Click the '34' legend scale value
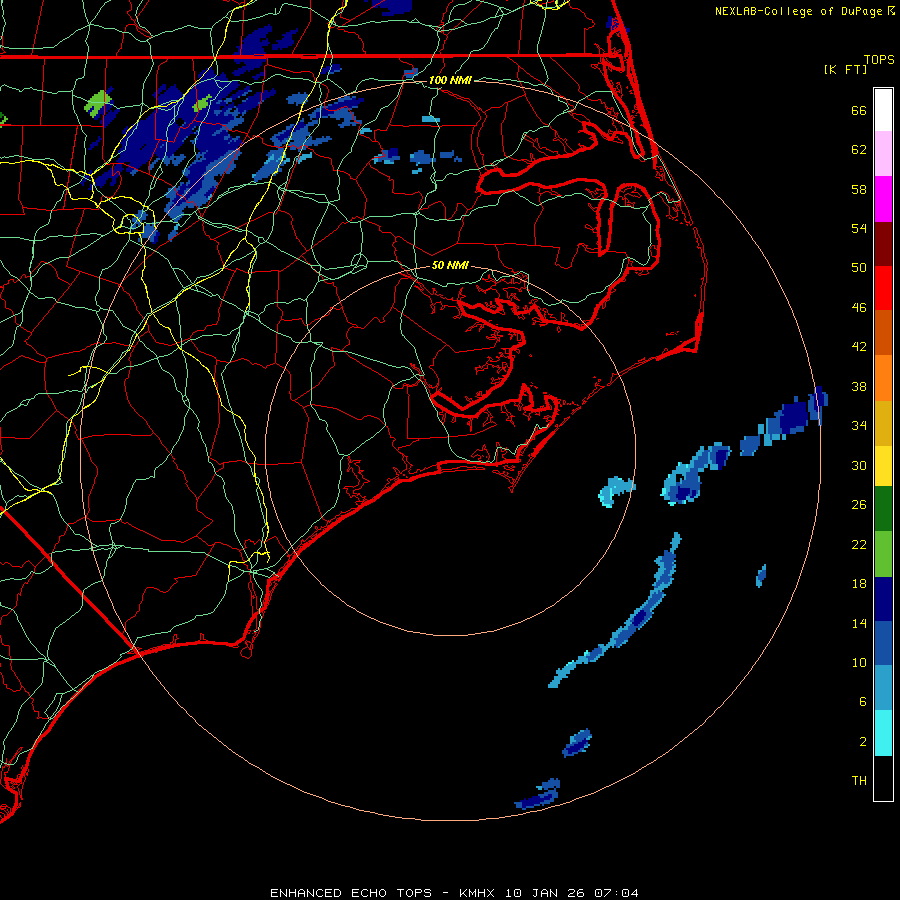The width and height of the screenshot is (900, 900). [x=859, y=426]
